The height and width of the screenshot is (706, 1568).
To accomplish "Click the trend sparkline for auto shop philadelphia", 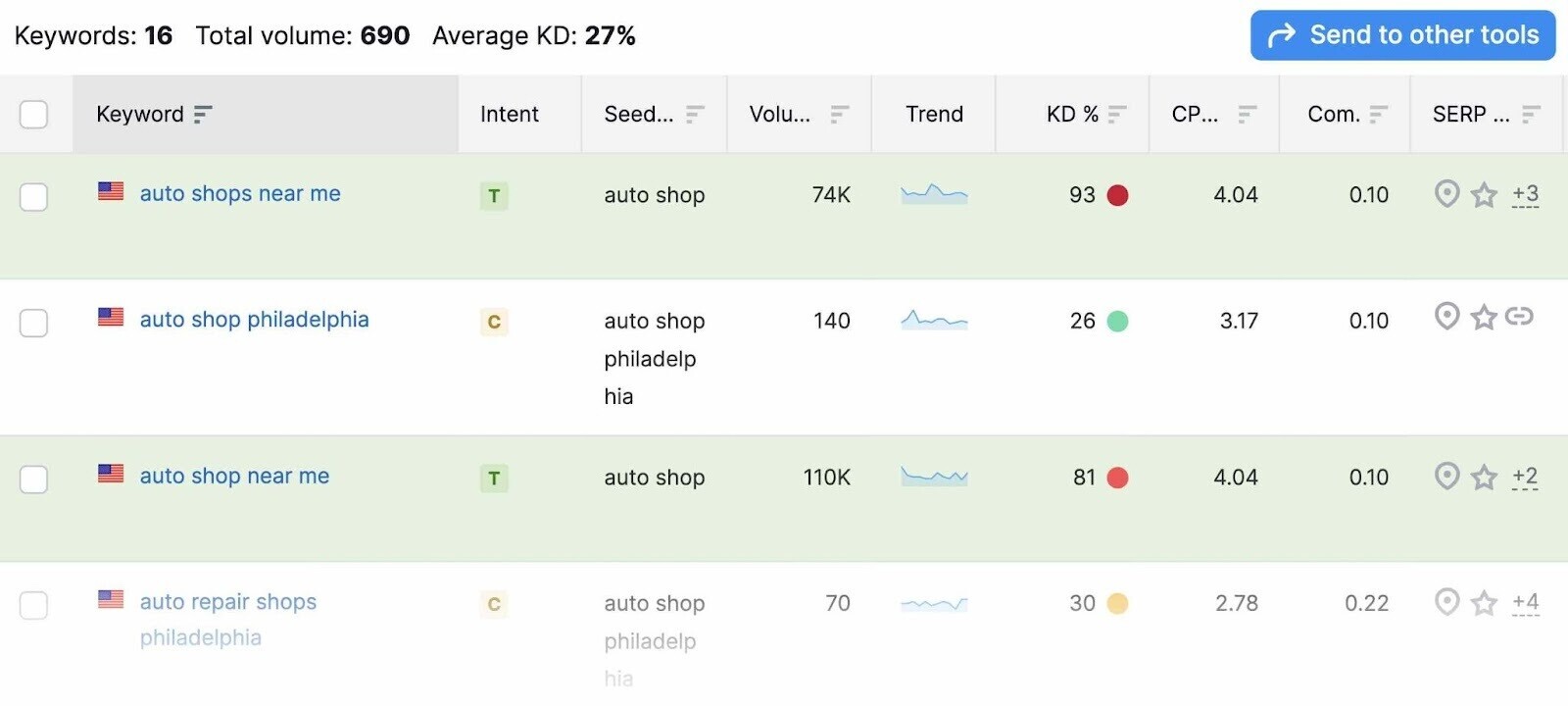I will [x=934, y=320].
